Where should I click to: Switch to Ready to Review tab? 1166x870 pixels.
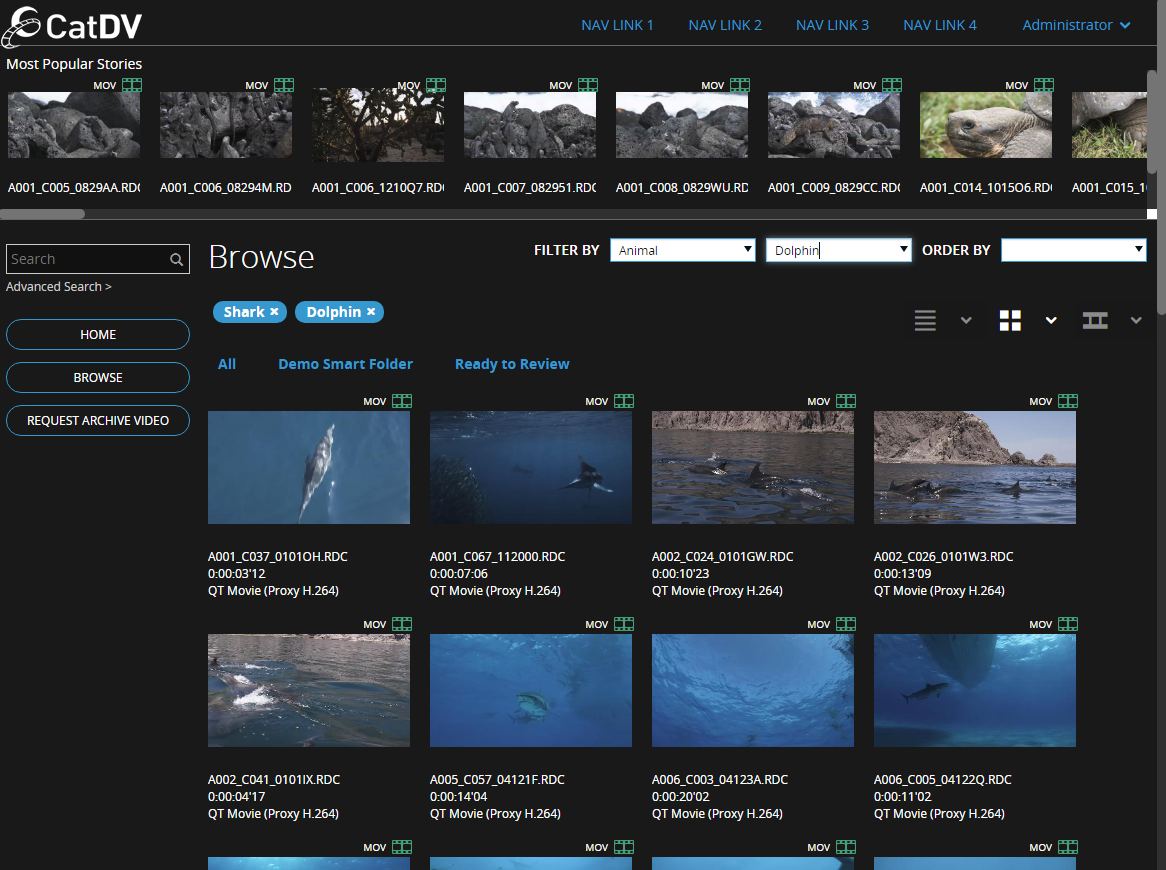[512, 364]
